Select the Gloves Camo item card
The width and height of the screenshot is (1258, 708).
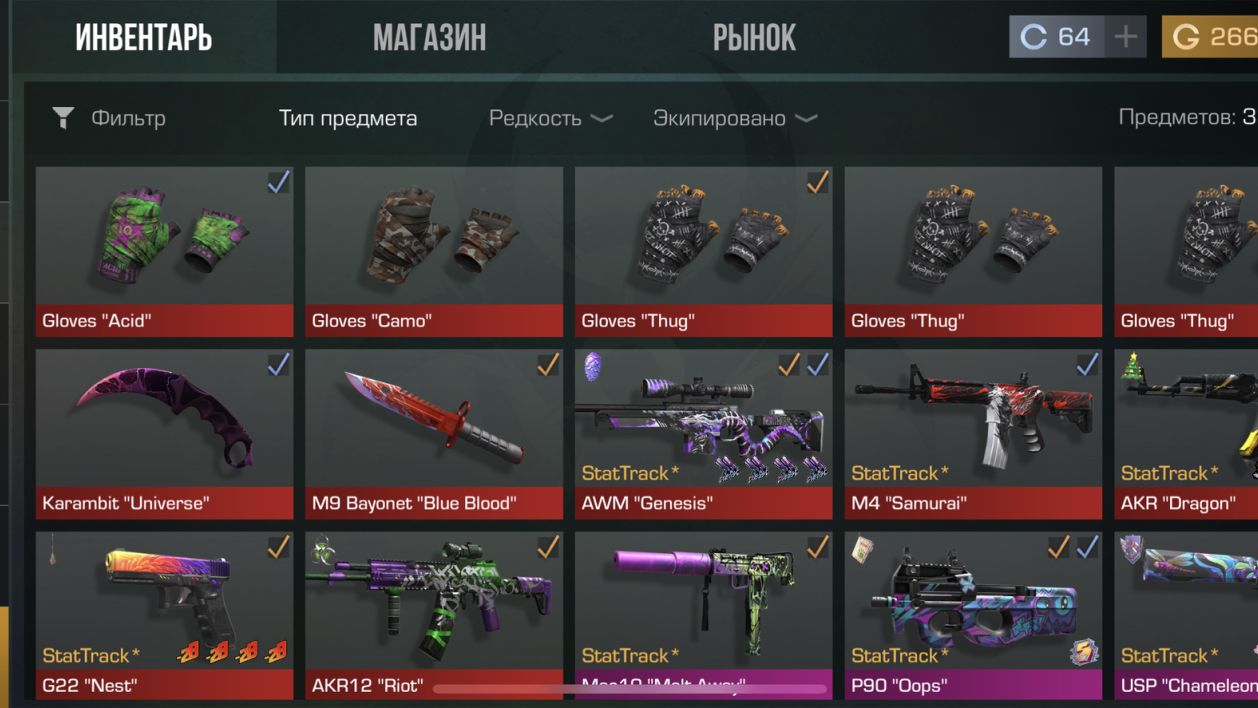pos(434,251)
